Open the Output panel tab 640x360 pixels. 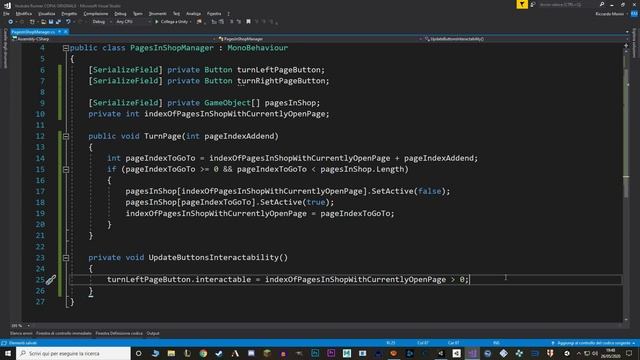click(153, 333)
